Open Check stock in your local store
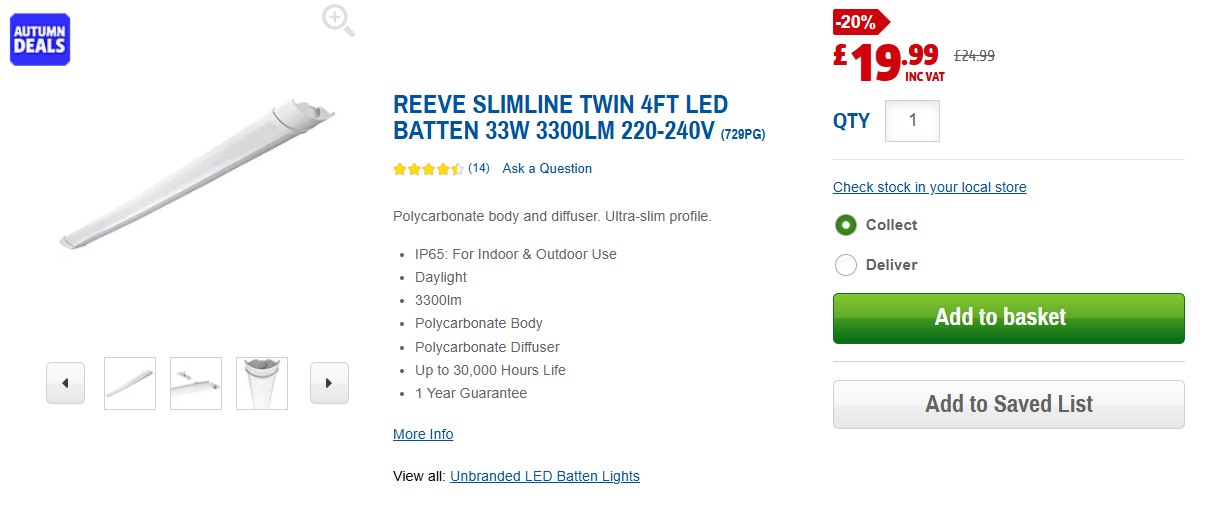Screen dimensions: 1206x518 (929, 187)
